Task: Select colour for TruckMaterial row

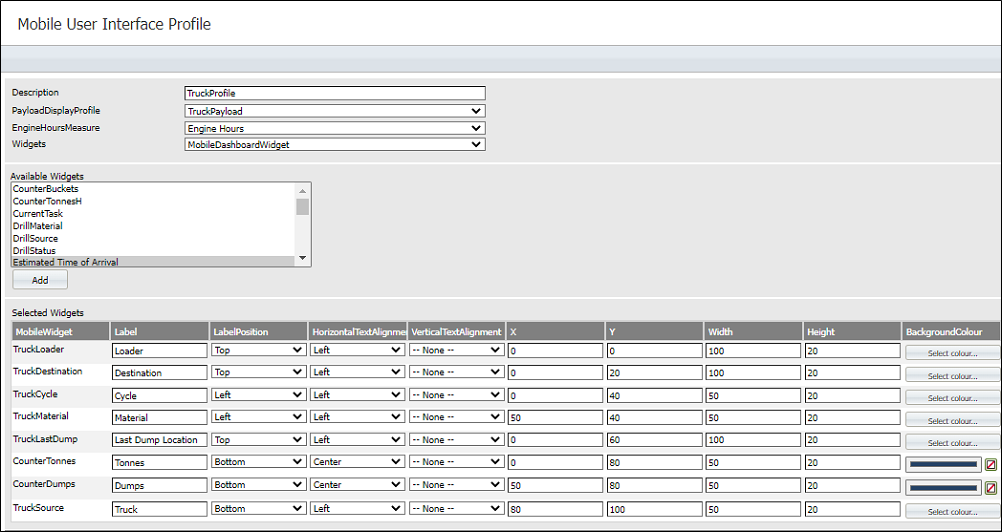Action: click(x=952, y=420)
